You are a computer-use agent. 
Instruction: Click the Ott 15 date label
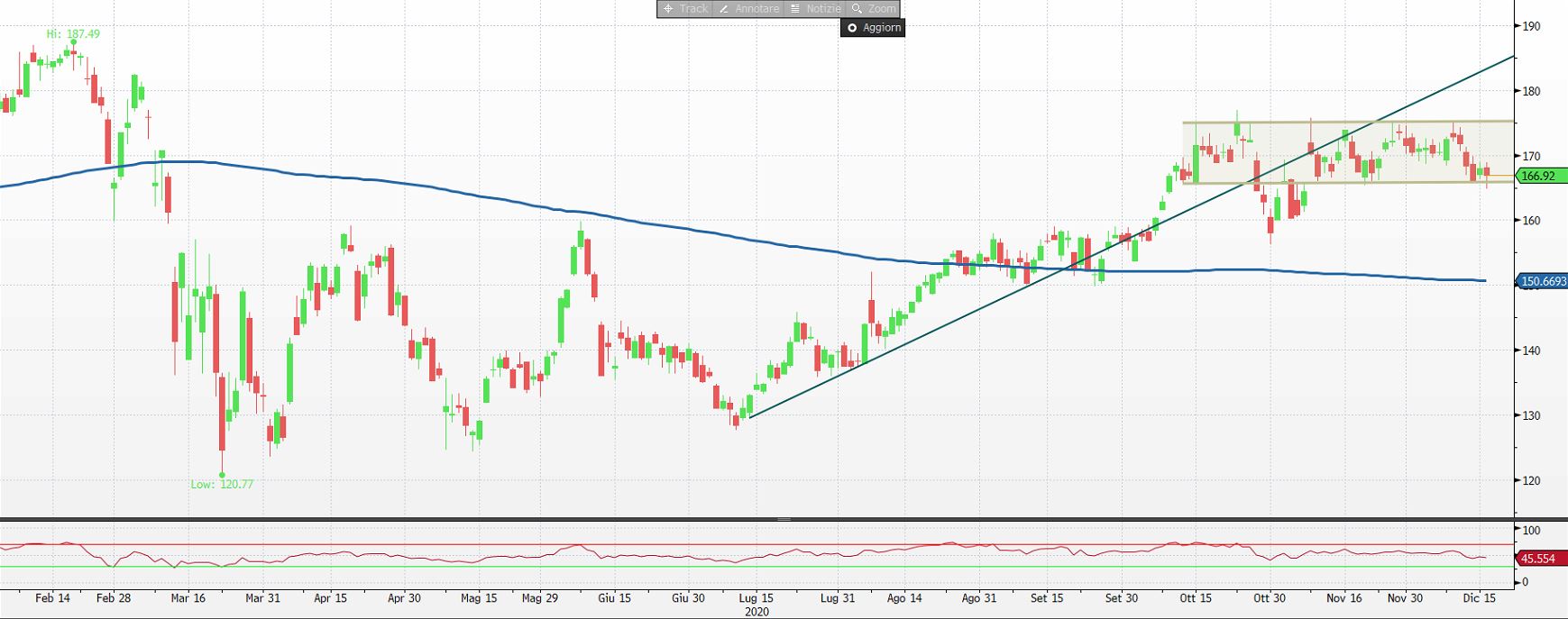(1196, 598)
